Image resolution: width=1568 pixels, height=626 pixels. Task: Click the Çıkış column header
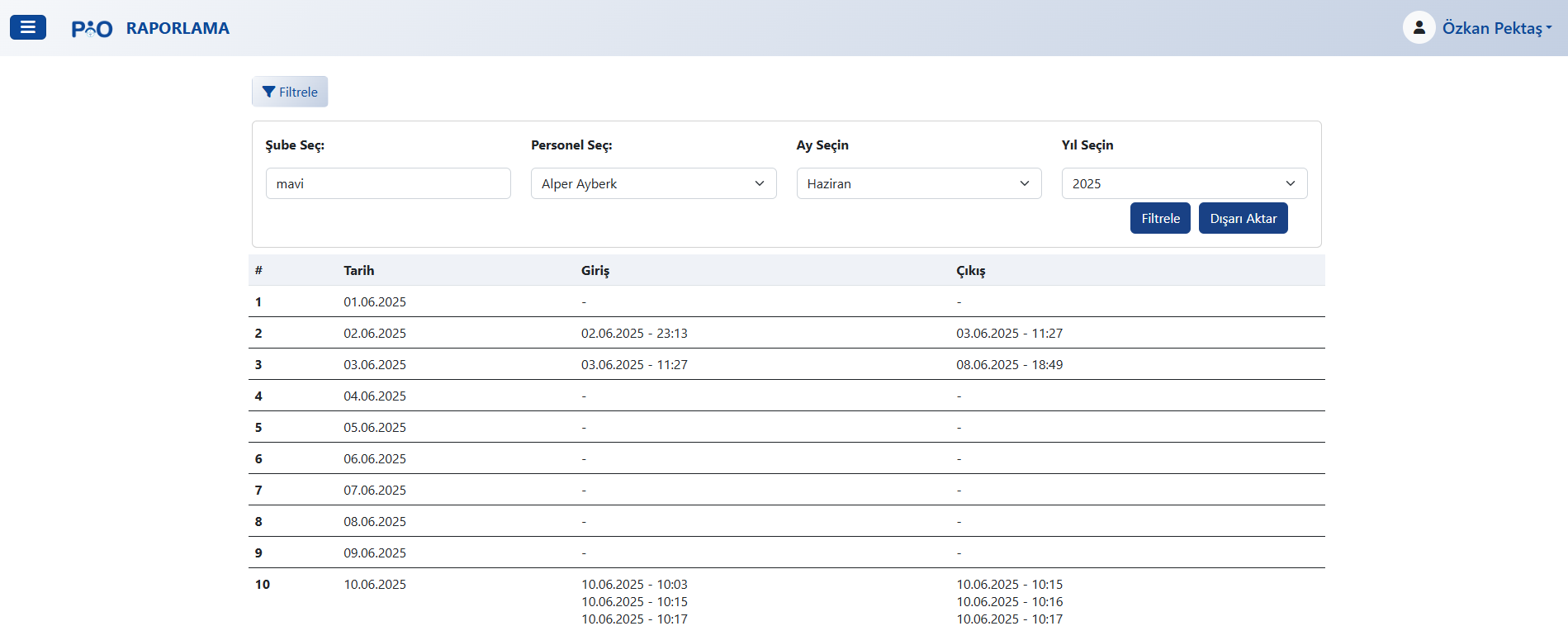(x=970, y=270)
